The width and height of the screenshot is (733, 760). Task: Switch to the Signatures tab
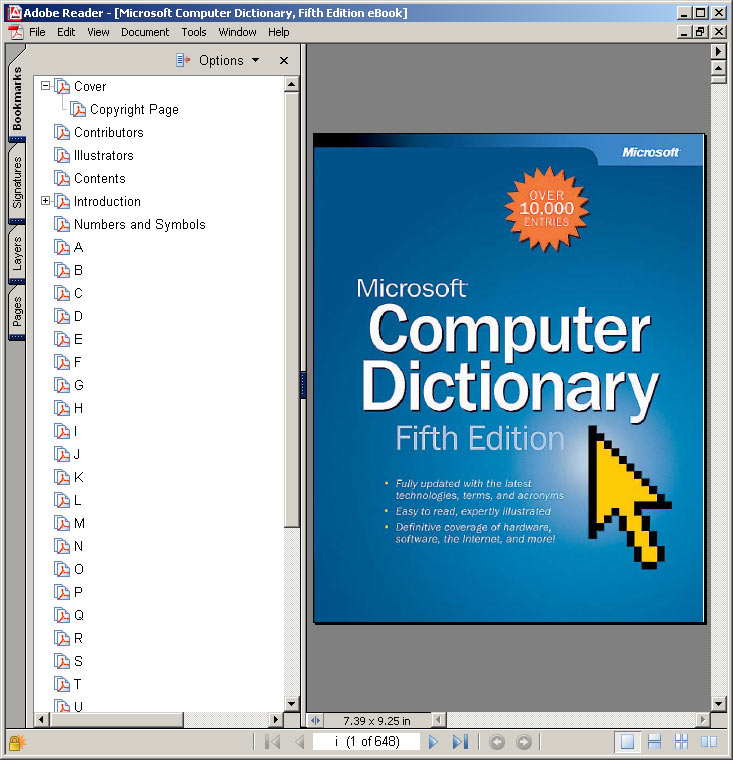(17, 183)
